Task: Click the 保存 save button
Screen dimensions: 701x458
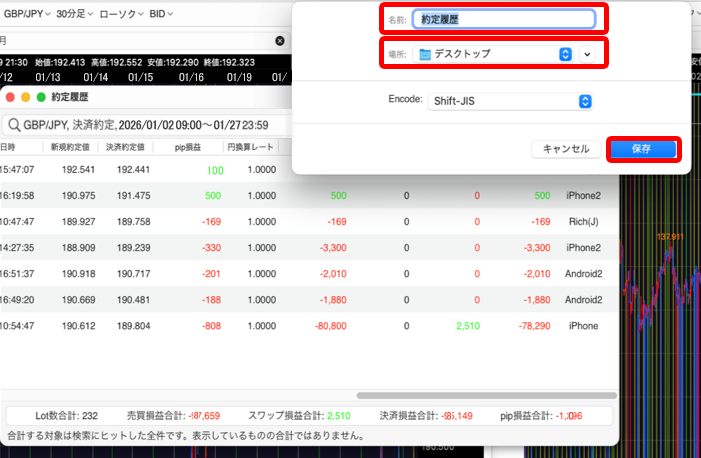Action: click(x=642, y=149)
